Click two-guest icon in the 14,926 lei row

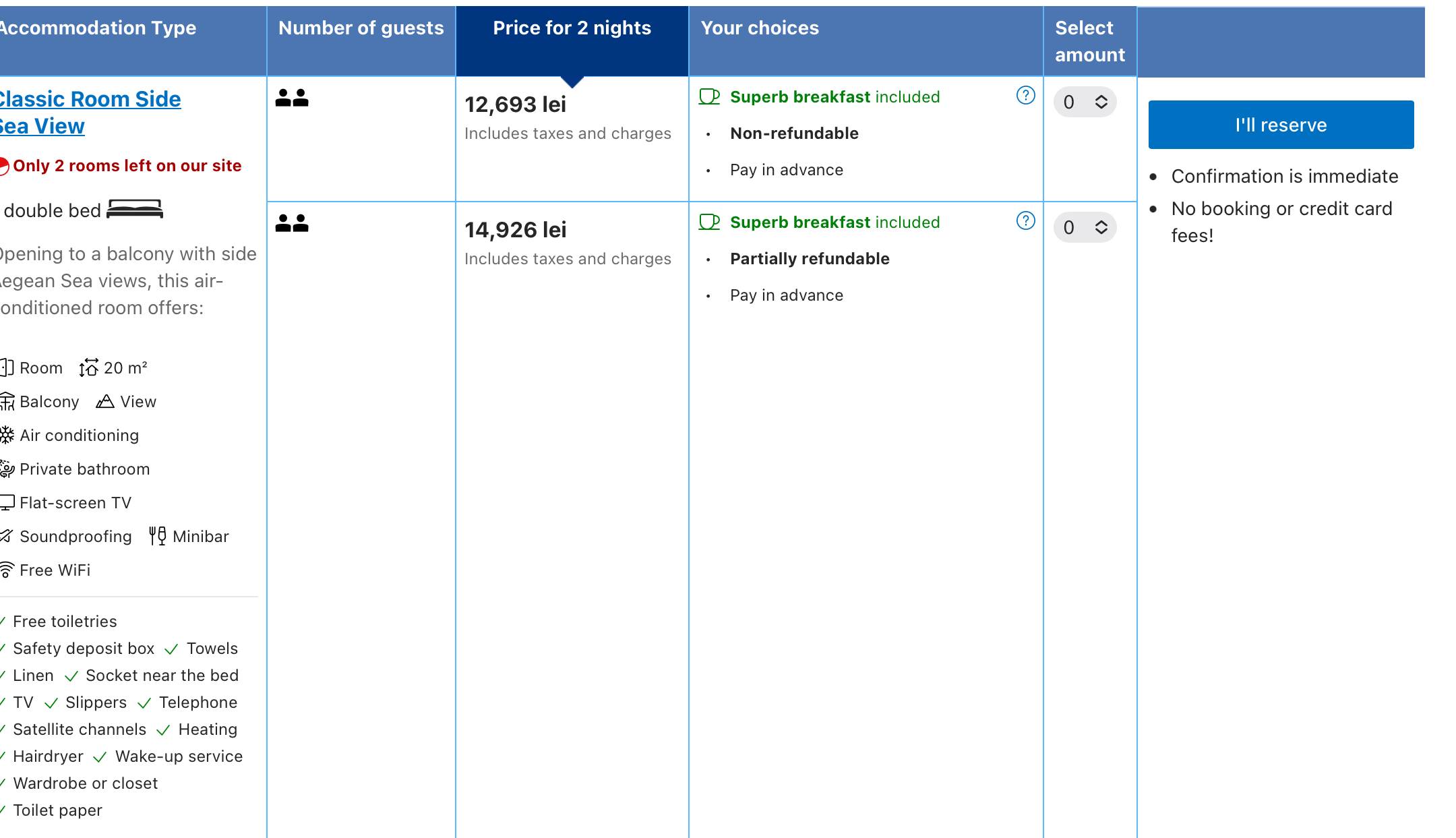click(292, 224)
